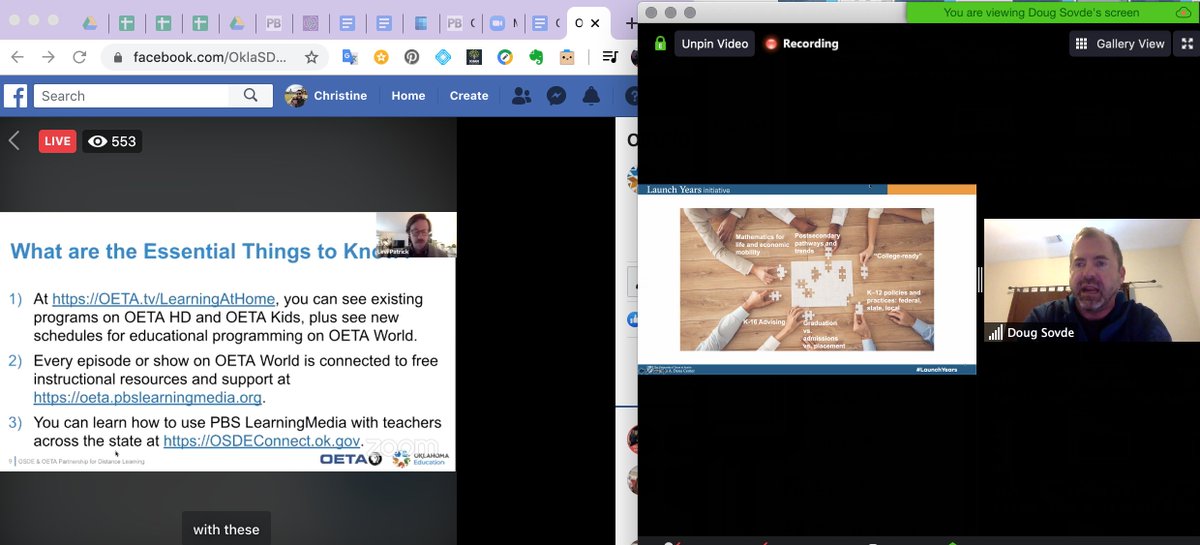Open Facebook notifications bell
The image size is (1200, 545).
pyautogui.click(x=591, y=96)
